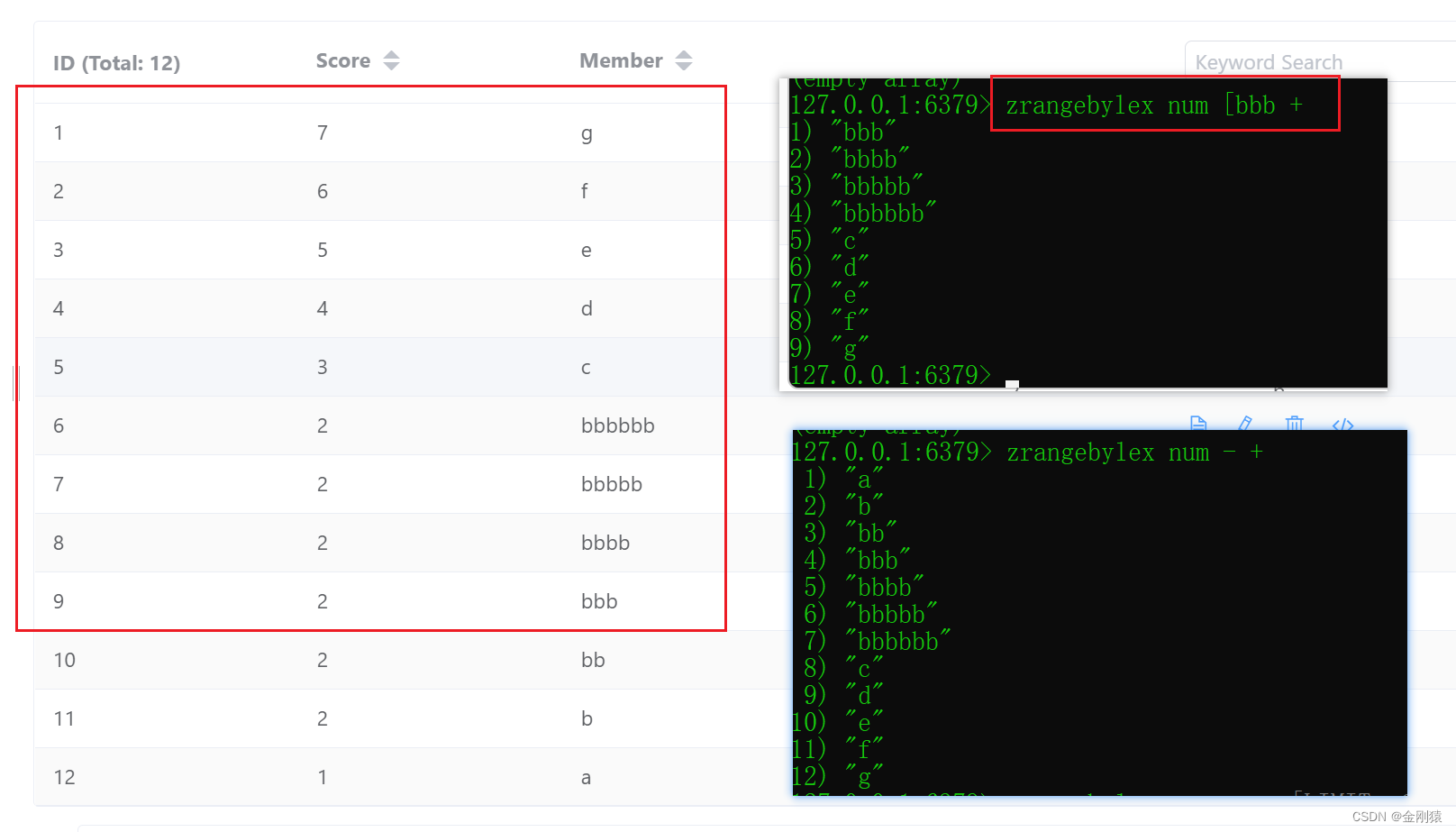The image size is (1456, 832).
Task: Click the code view icon
Action: tap(1342, 424)
